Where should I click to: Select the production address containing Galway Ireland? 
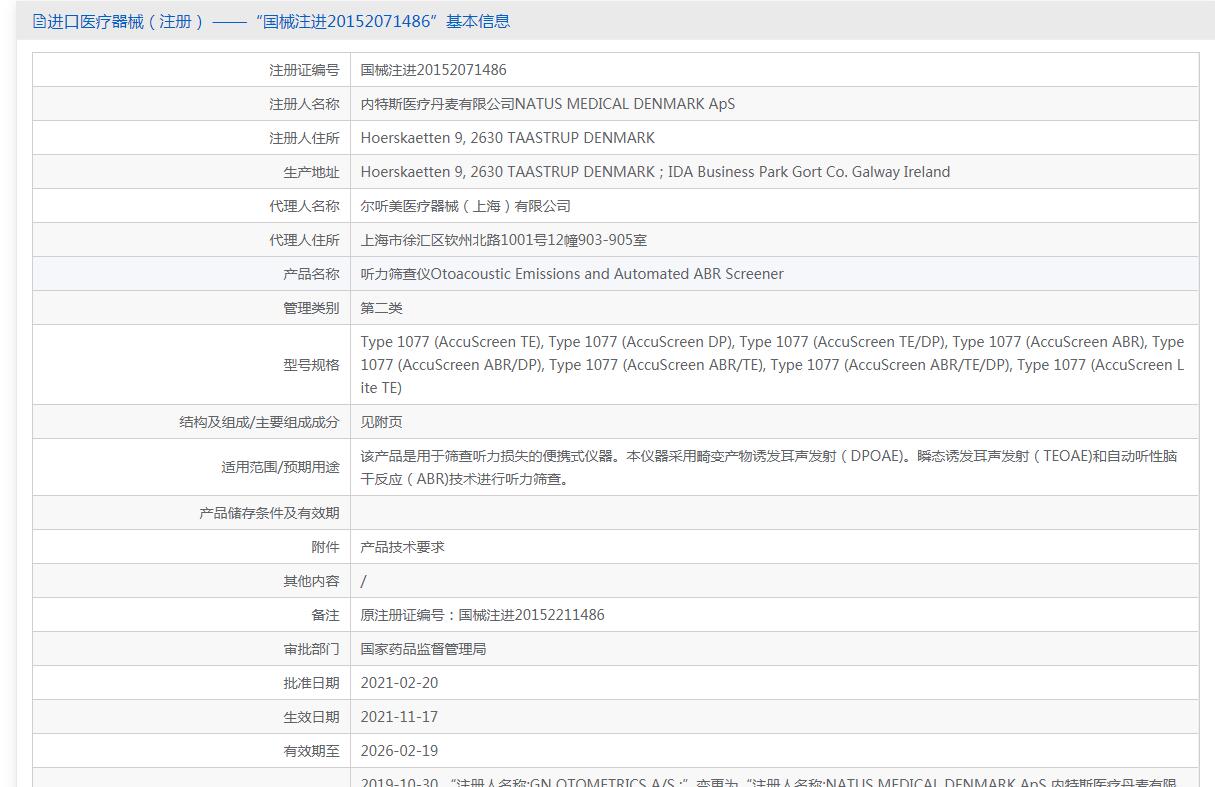tap(656, 172)
